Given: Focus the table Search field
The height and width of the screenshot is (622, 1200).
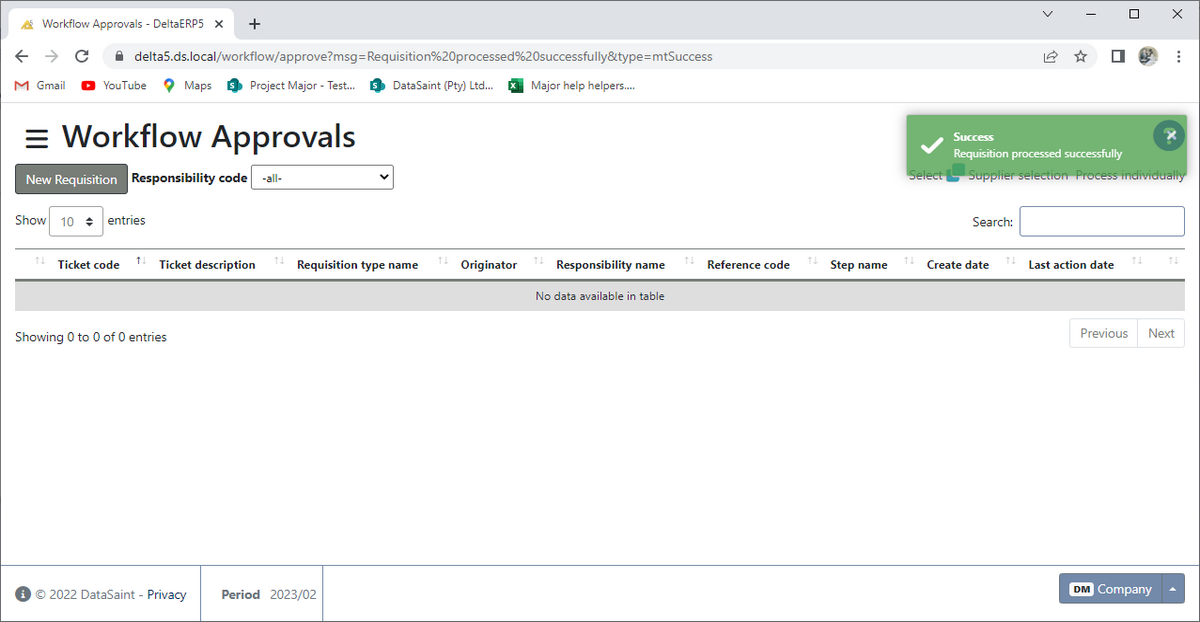Looking at the screenshot, I should click(1102, 221).
